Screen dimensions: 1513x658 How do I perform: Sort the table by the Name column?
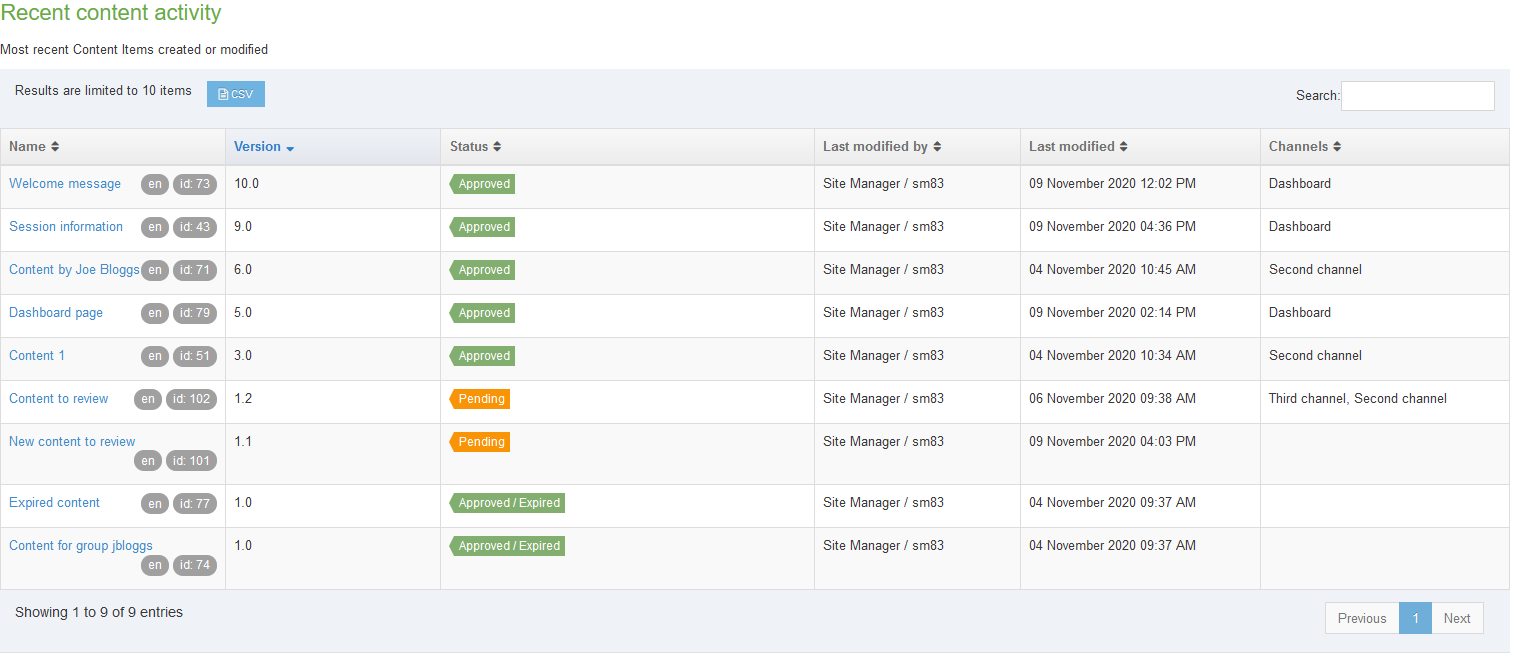[x=32, y=146]
